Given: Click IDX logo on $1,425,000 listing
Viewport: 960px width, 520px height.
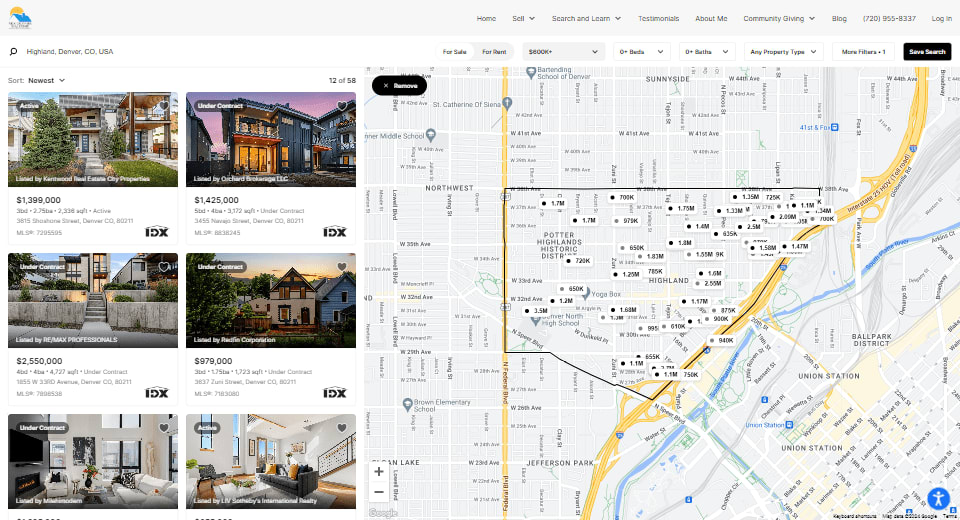Looking at the screenshot, I should (335, 232).
